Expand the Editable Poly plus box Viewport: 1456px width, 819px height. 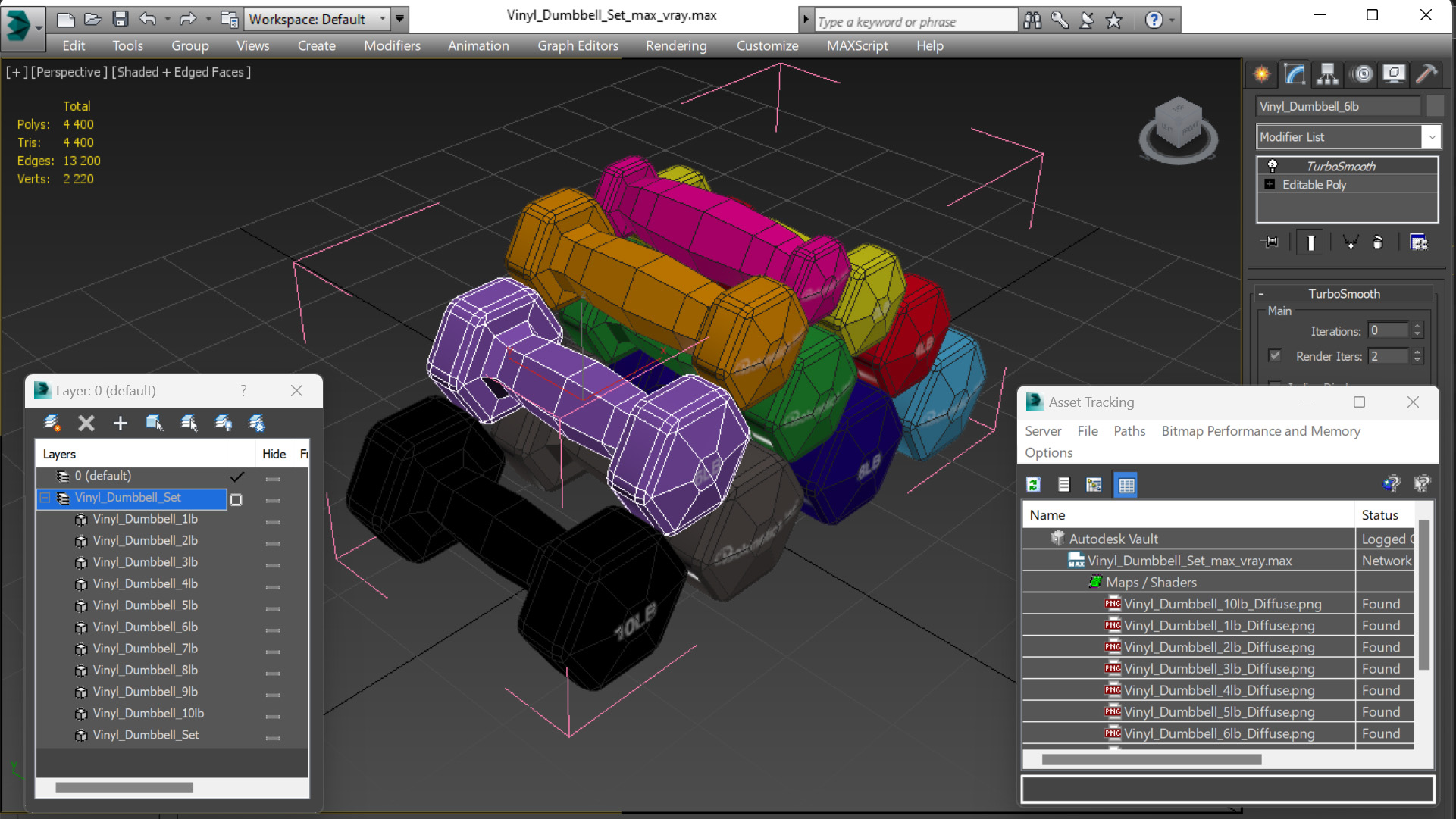coord(1270,184)
